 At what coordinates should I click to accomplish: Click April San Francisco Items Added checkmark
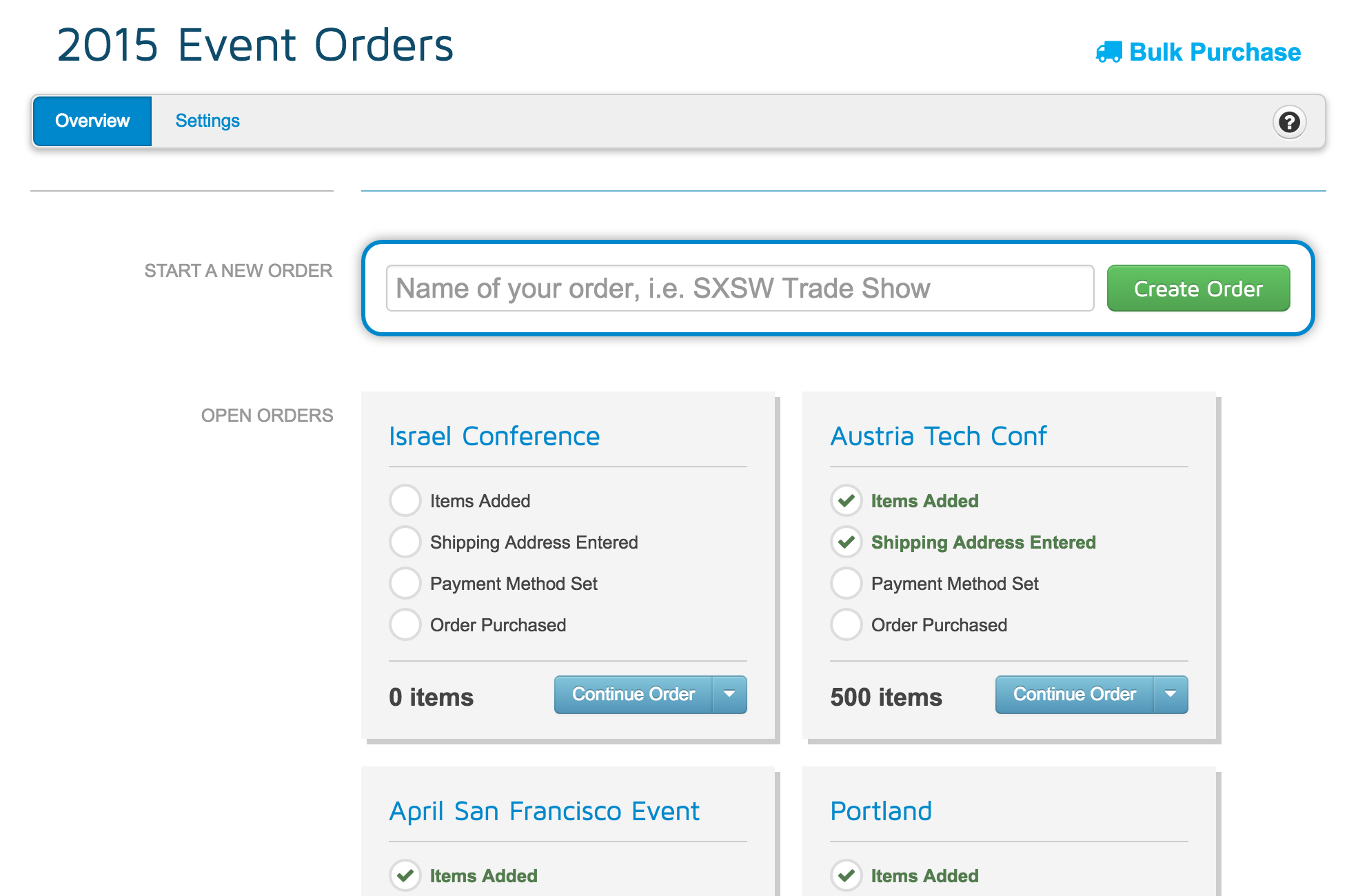[x=405, y=876]
